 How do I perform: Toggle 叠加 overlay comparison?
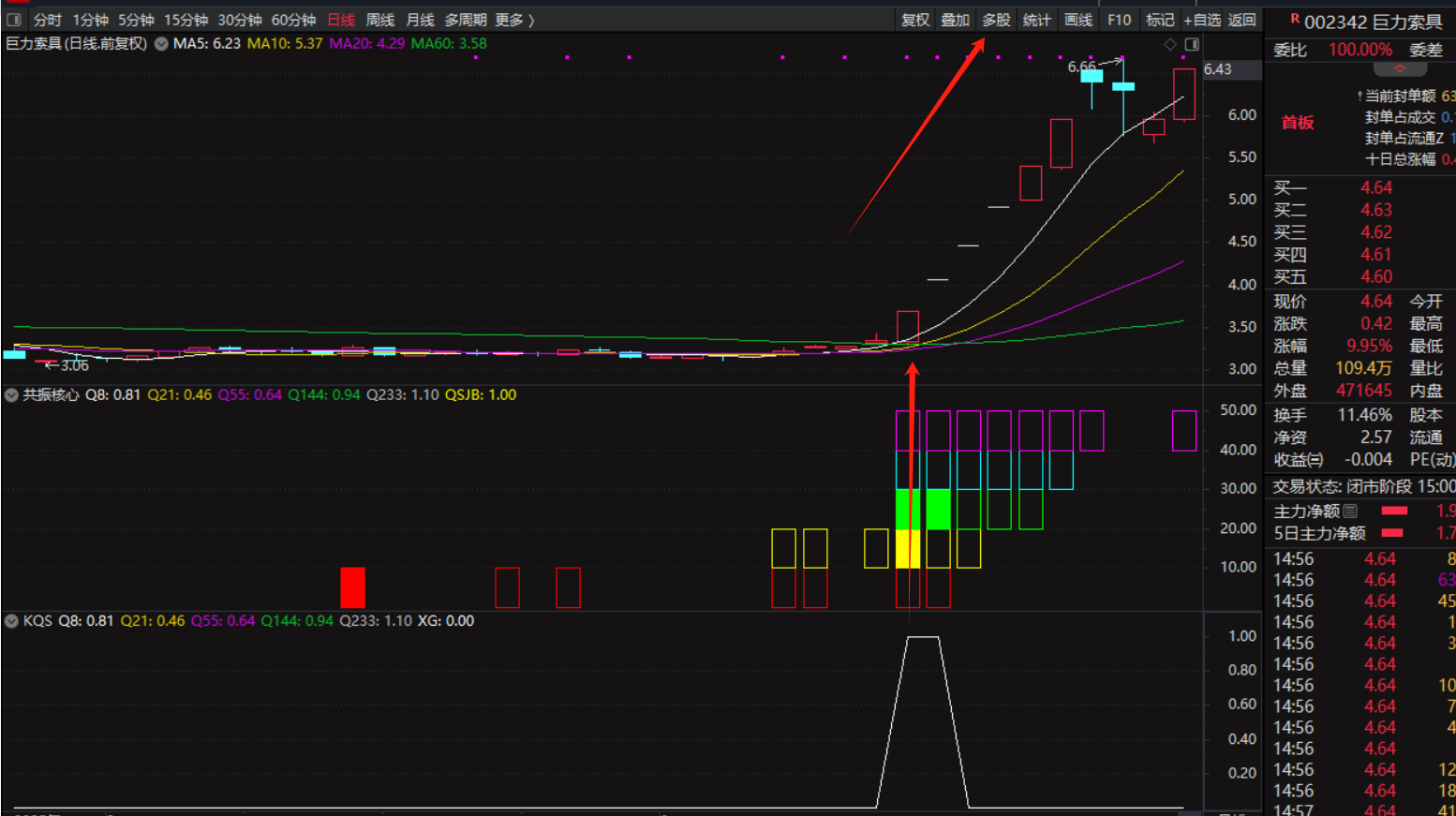955,20
